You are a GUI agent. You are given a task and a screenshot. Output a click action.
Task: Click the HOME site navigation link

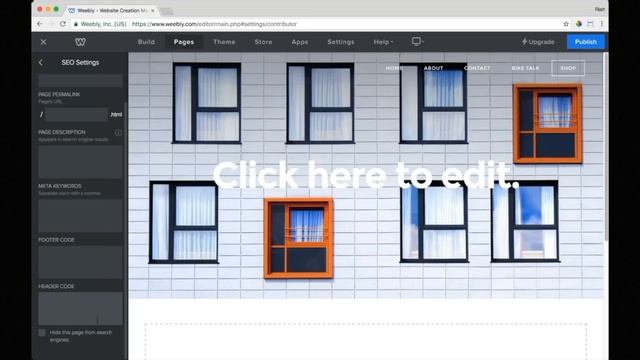393,68
